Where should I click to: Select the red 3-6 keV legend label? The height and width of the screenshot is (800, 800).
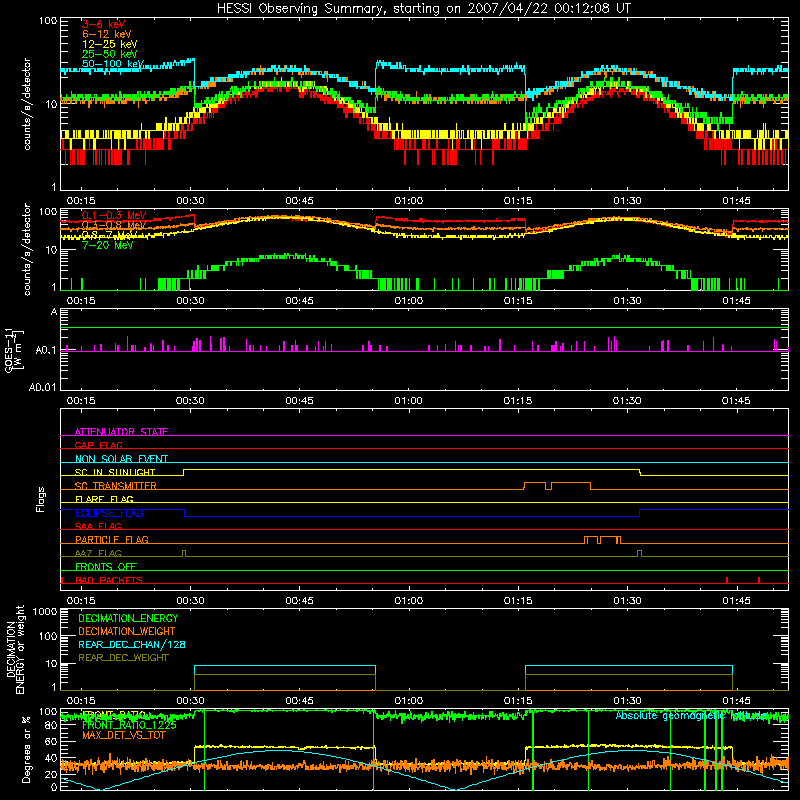tap(103, 24)
